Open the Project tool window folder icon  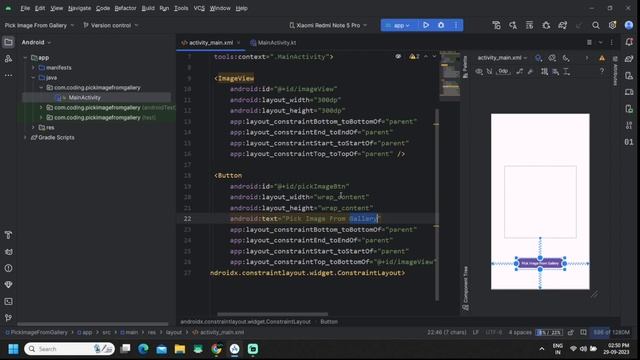[8, 42]
